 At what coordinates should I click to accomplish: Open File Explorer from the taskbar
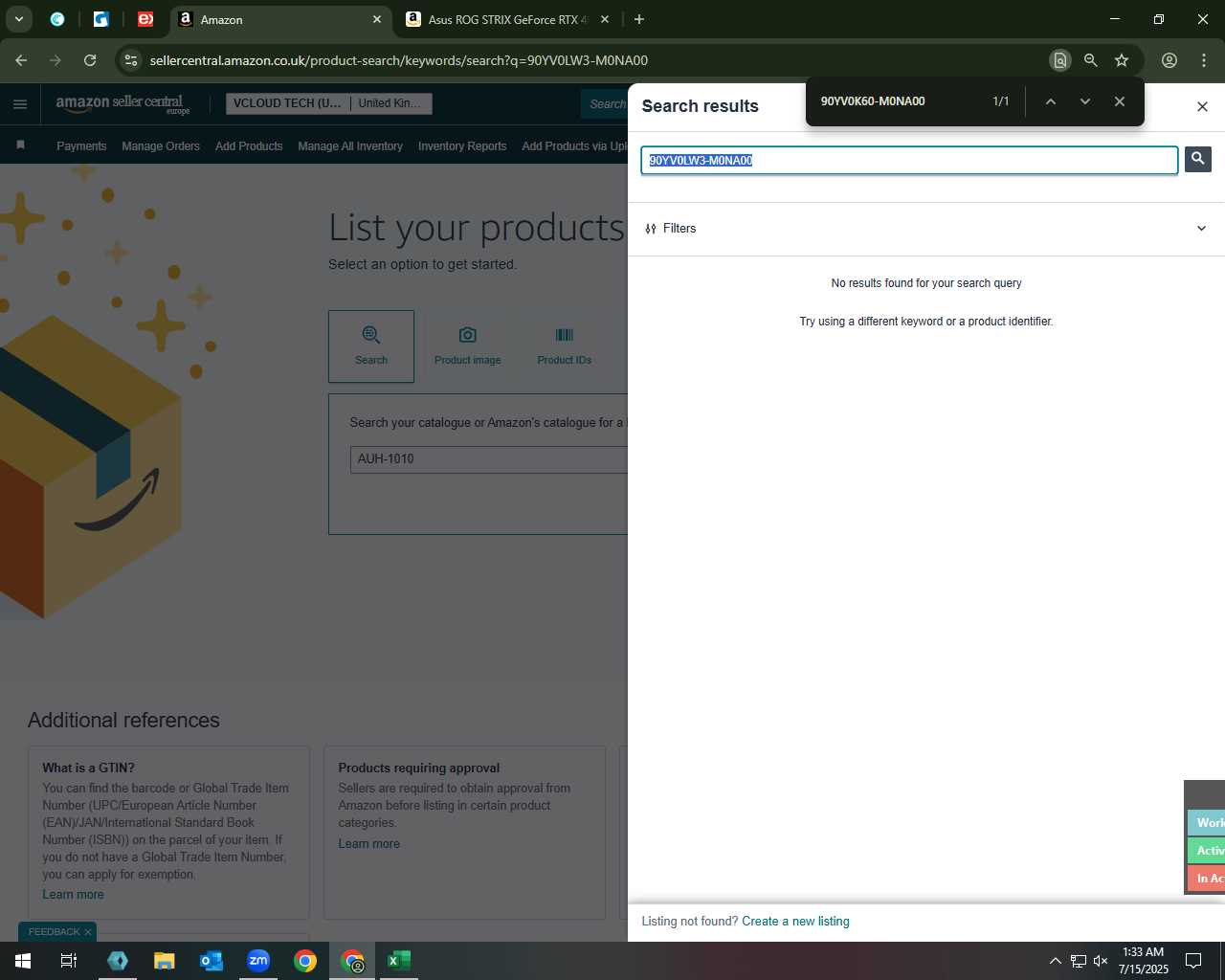coord(165,961)
